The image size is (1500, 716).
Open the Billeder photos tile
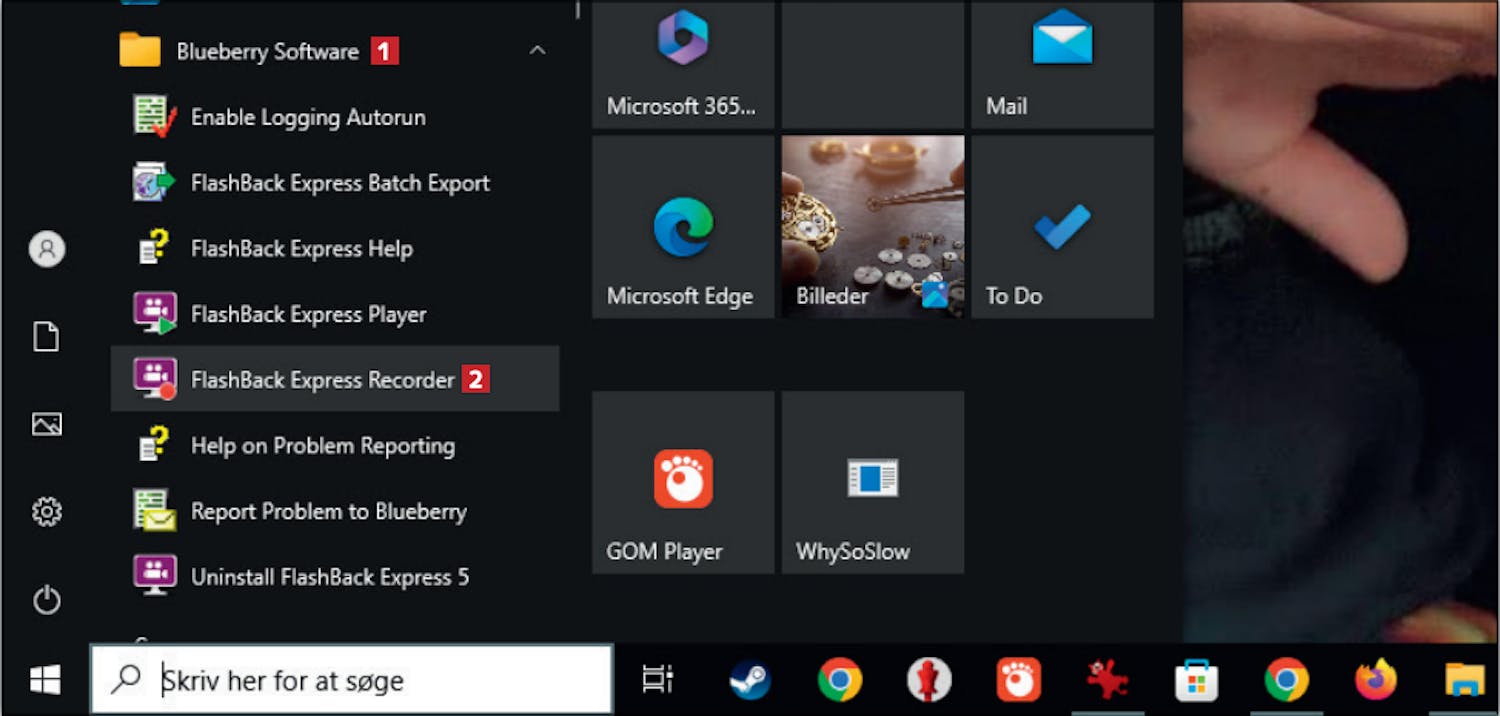[872, 228]
